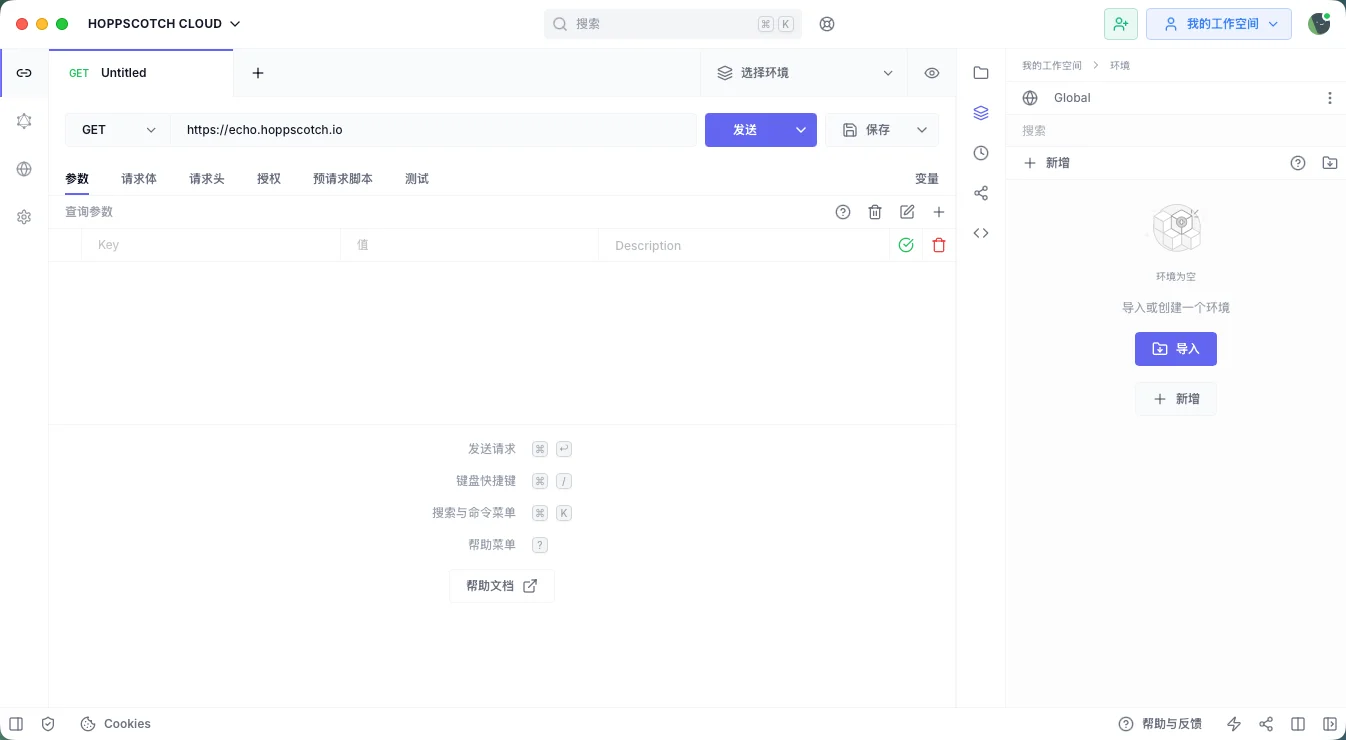The height and width of the screenshot is (740, 1346).
Task: Open the Realtime globe icon in sidebar
Action: (24, 169)
